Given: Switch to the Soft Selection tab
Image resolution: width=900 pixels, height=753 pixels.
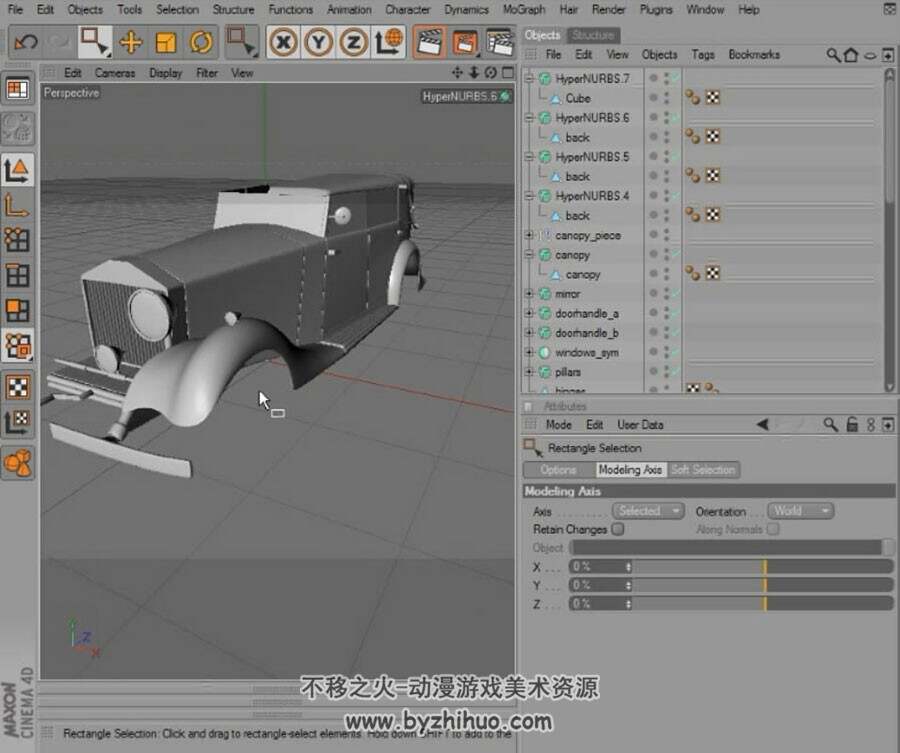Looking at the screenshot, I should (703, 469).
